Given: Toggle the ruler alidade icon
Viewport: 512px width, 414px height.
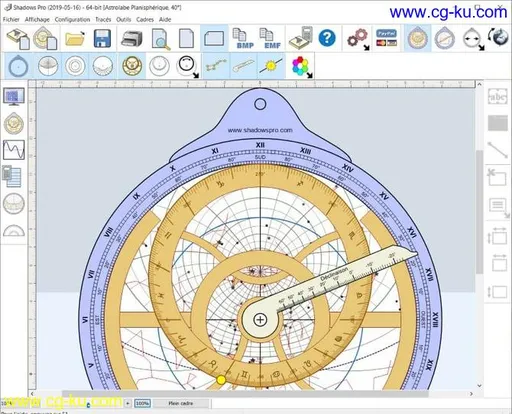Looking at the screenshot, I should tap(244, 65).
